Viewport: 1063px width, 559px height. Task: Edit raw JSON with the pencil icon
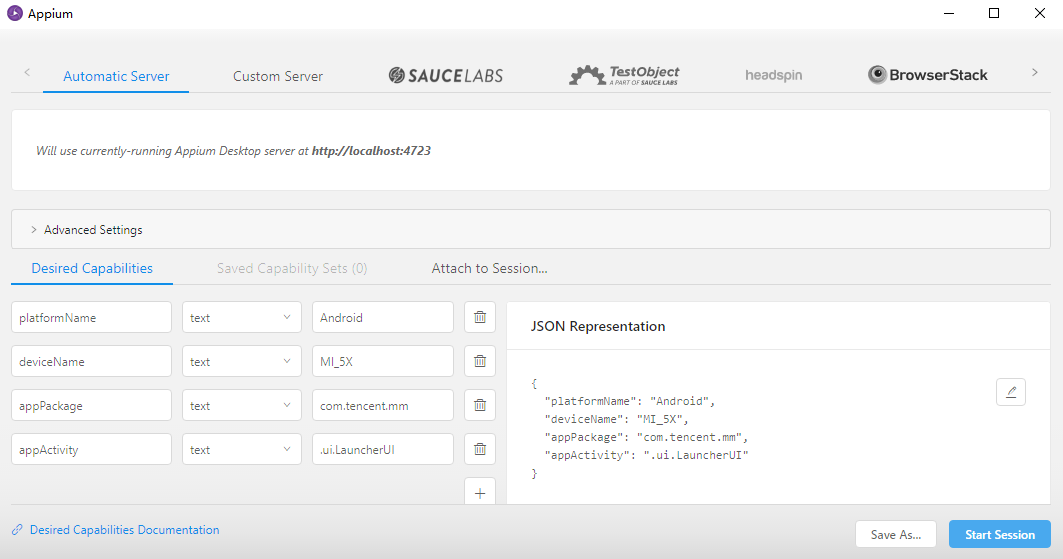click(1011, 392)
